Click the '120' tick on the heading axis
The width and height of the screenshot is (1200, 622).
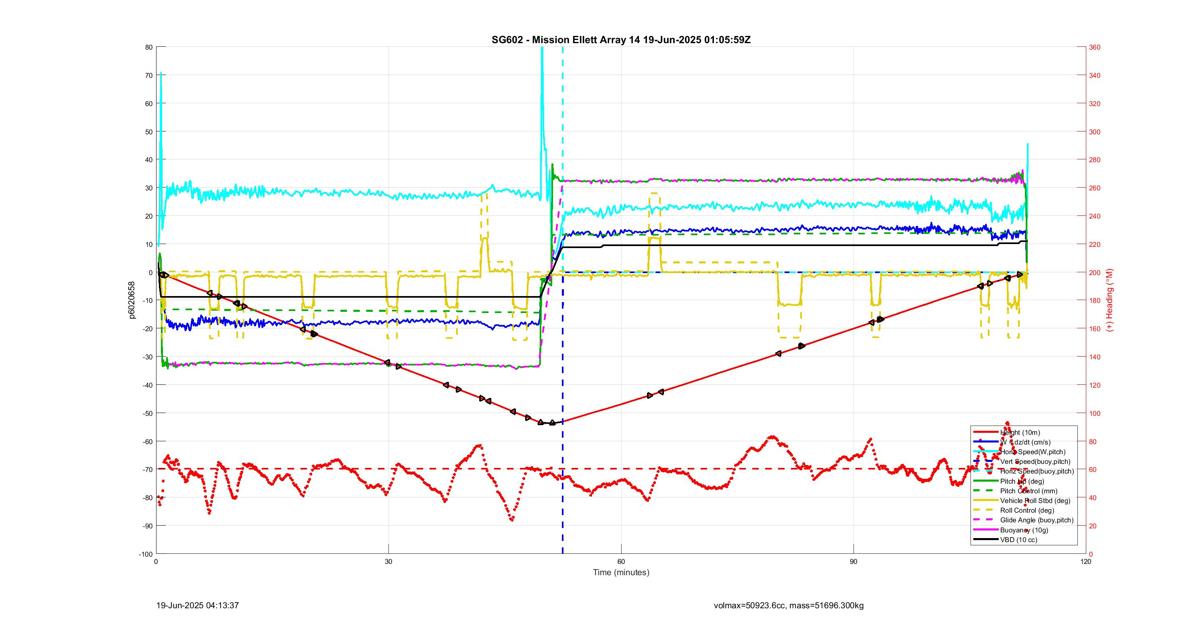coord(1095,385)
